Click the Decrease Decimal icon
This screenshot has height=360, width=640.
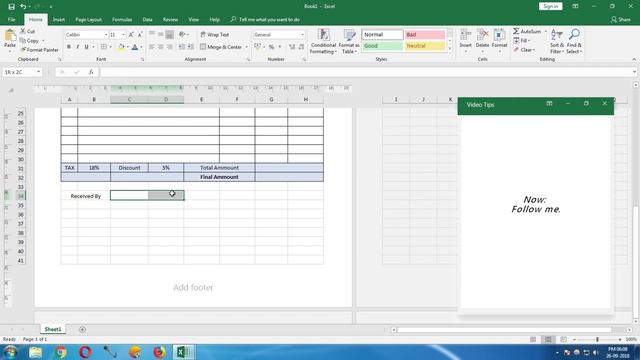coord(301,47)
